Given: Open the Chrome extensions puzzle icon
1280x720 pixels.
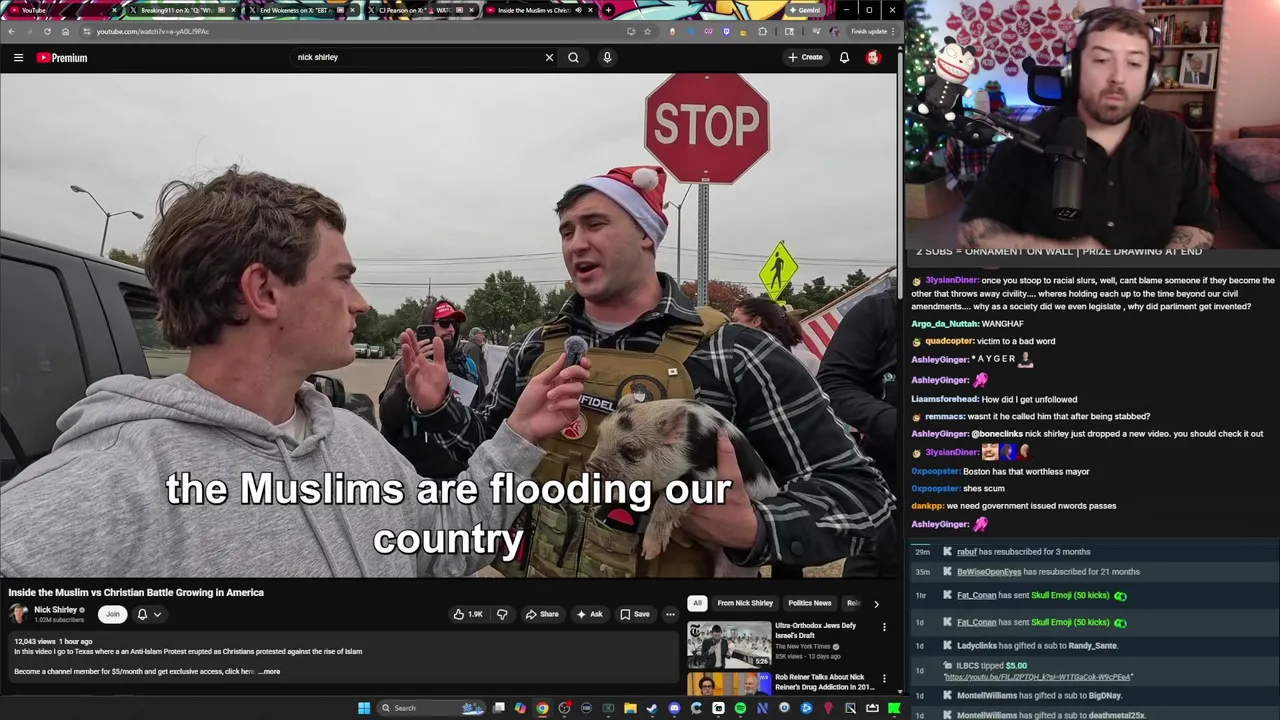Looking at the screenshot, I should 762,31.
